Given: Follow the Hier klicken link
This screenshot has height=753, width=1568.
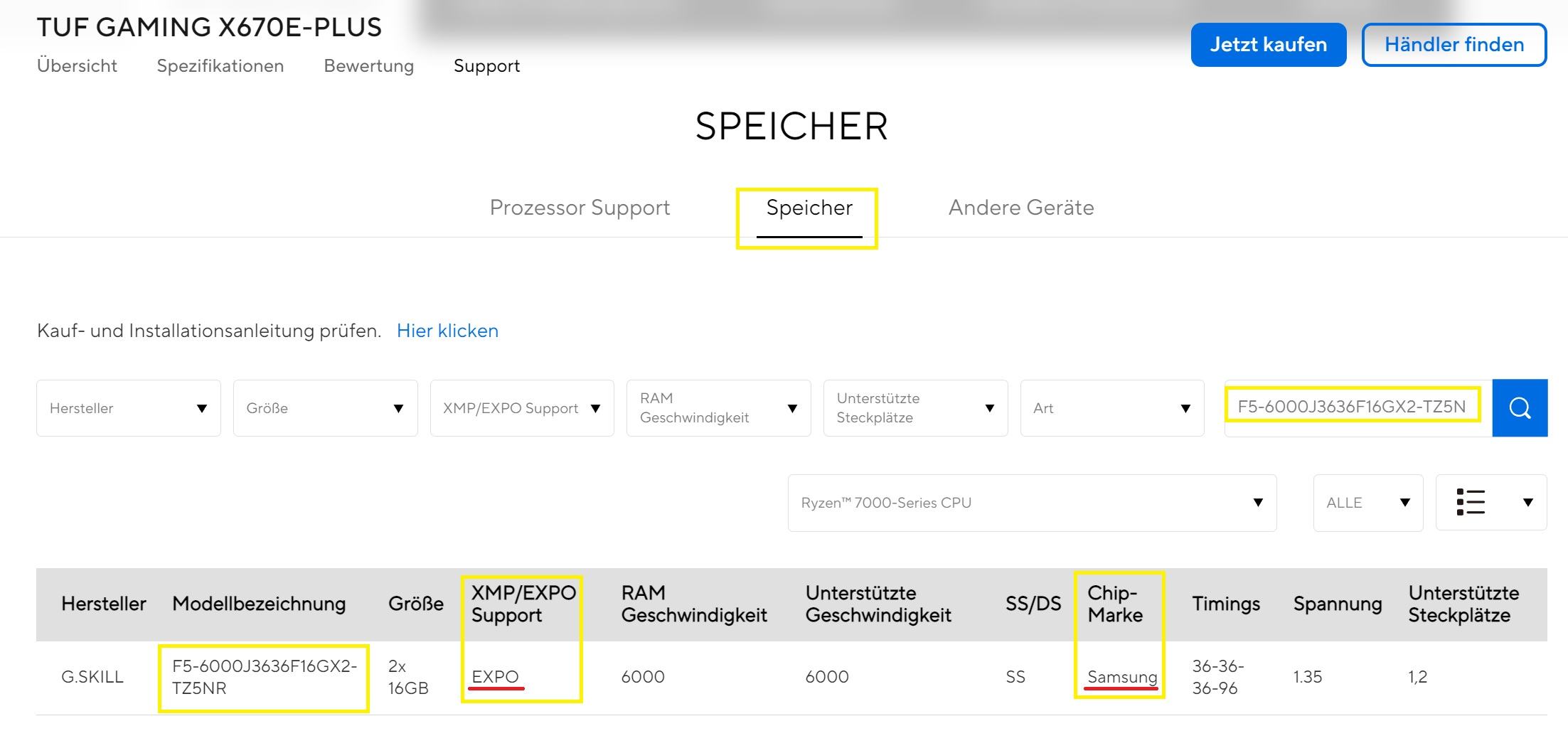Looking at the screenshot, I should [447, 331].
